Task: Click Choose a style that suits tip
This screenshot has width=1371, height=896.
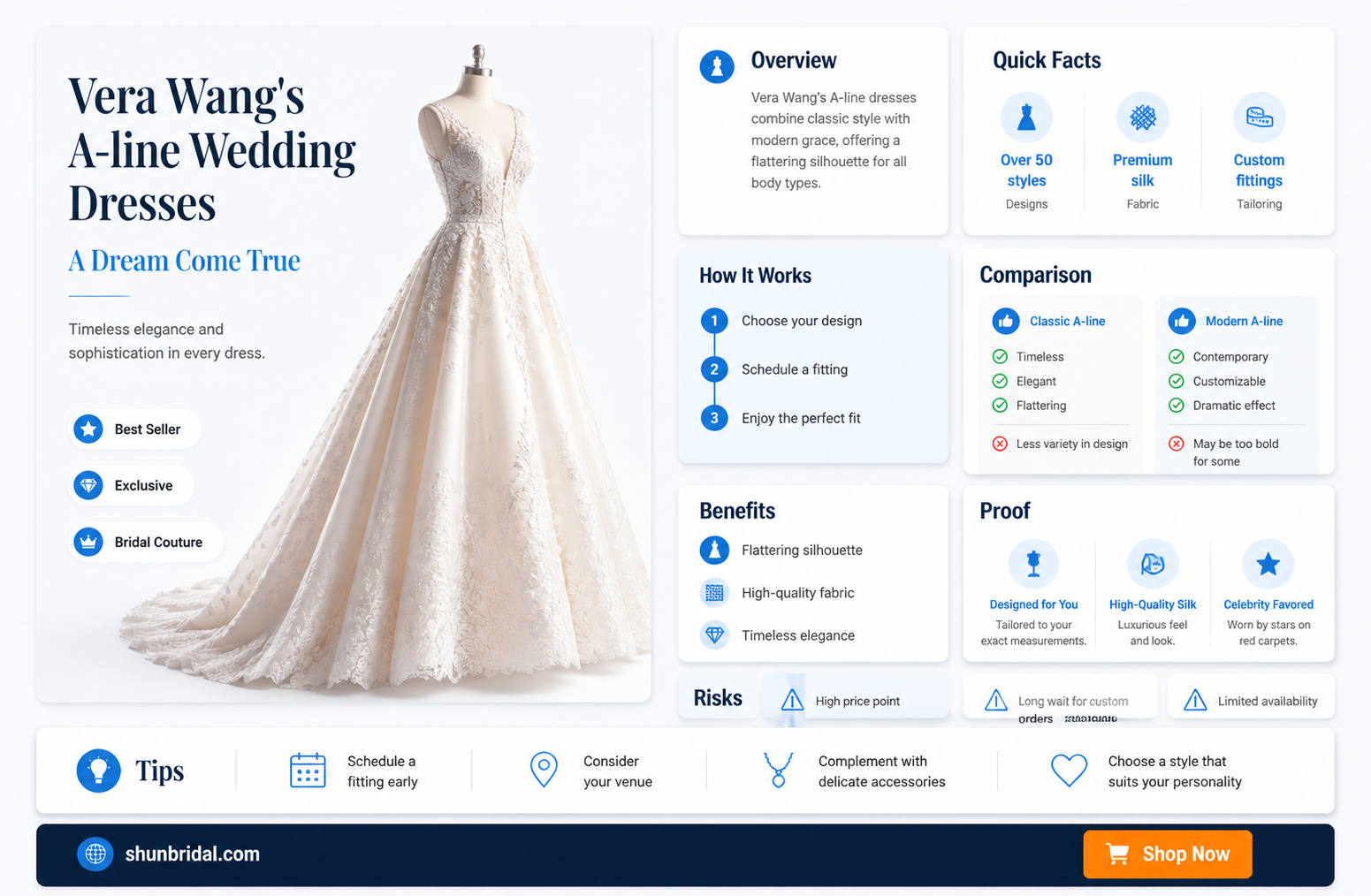Action: pos(1175,771)
